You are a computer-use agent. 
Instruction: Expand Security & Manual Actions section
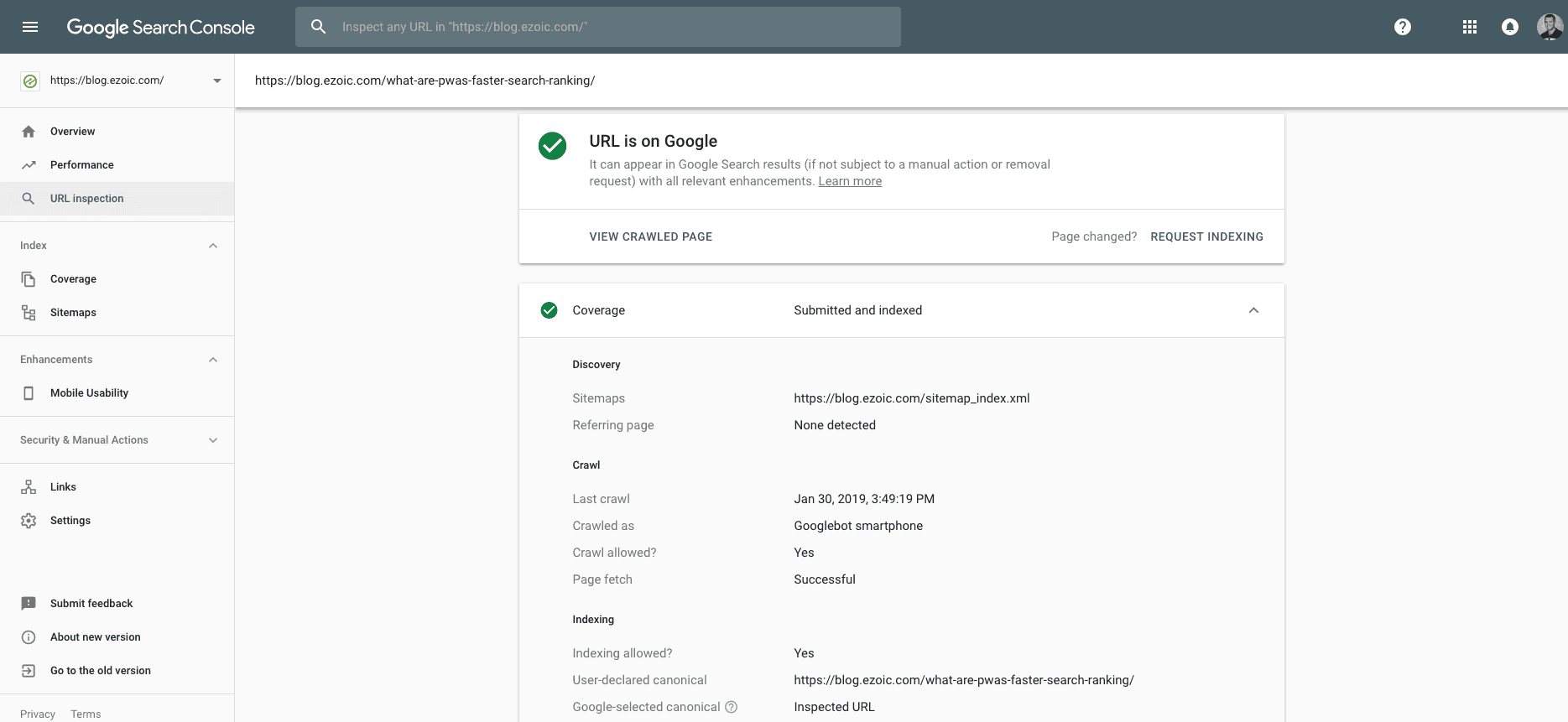click(x=213, y=440)
